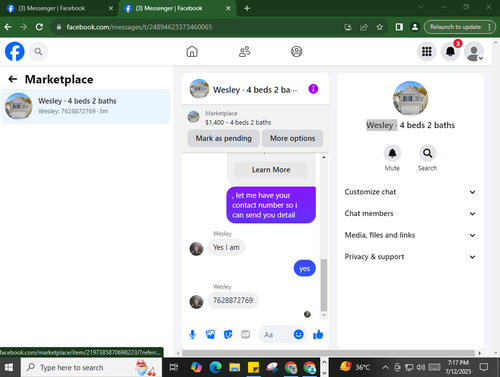Open the Notifications bell with badge
The height and width of the screenshot is (377, 500).
pyautogui.click(x=450, y=51)
